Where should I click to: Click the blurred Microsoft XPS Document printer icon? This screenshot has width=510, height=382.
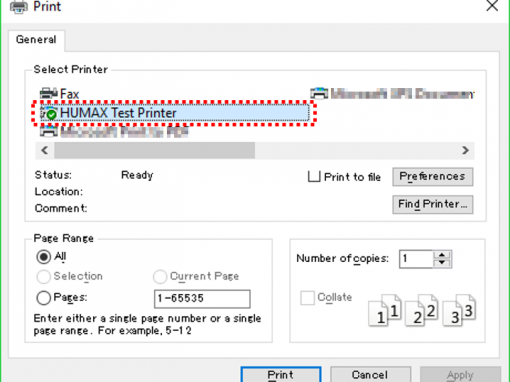coord(319,94)
